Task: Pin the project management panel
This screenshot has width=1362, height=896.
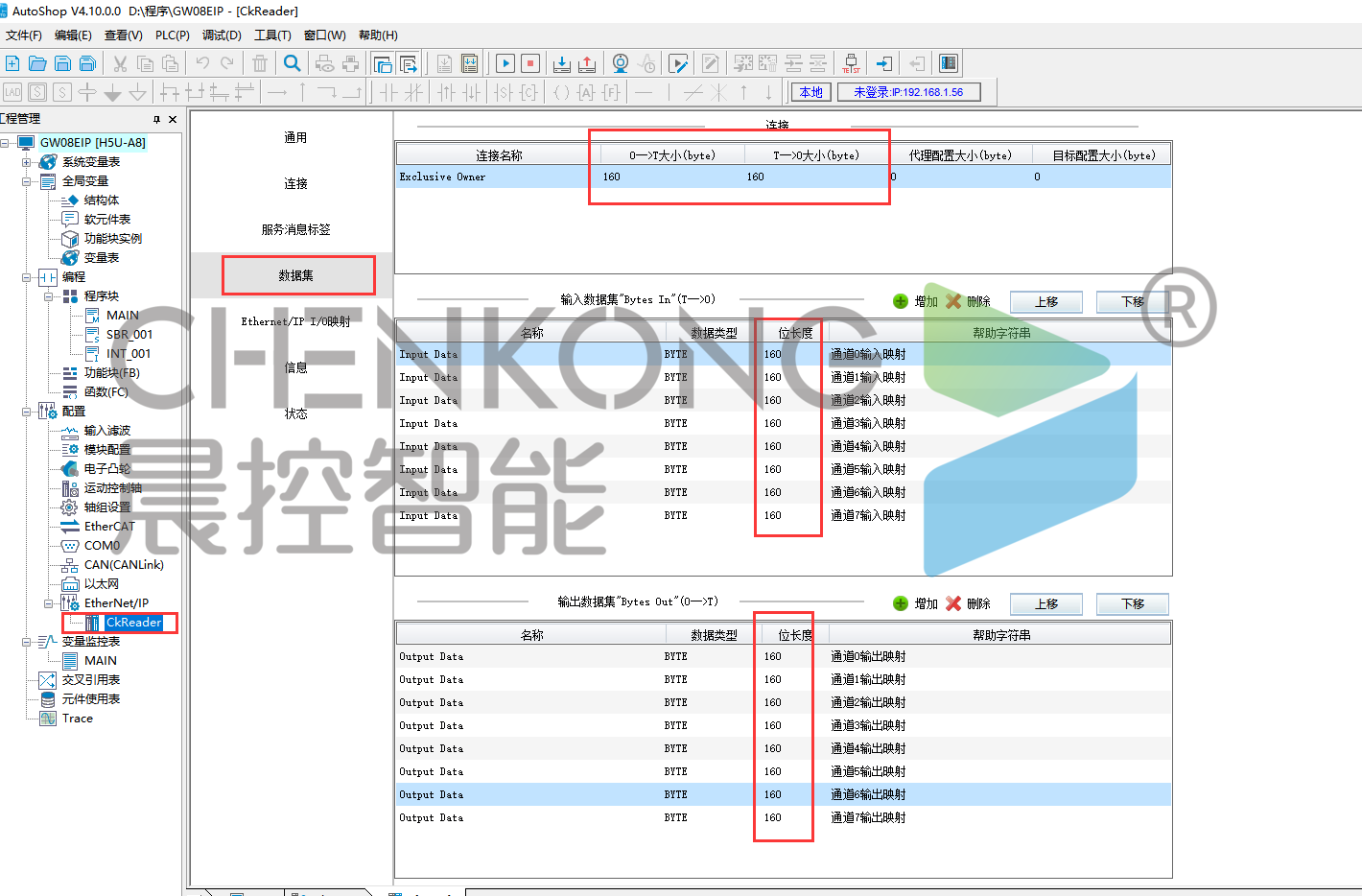Action: [156, 119]
